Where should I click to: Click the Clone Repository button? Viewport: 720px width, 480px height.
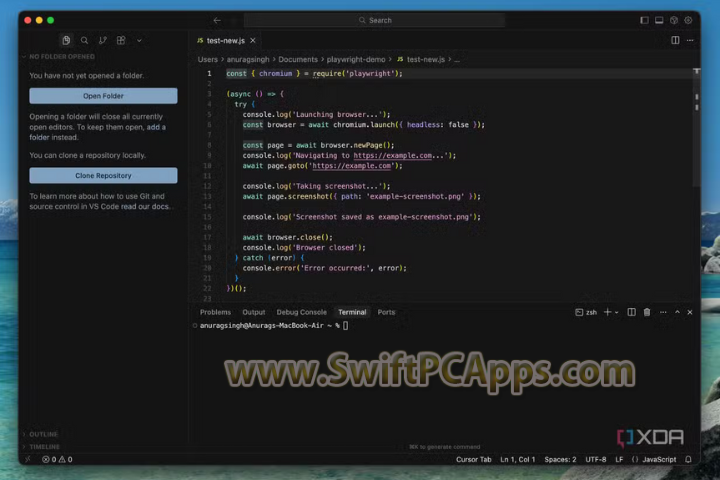click(103, 175)
